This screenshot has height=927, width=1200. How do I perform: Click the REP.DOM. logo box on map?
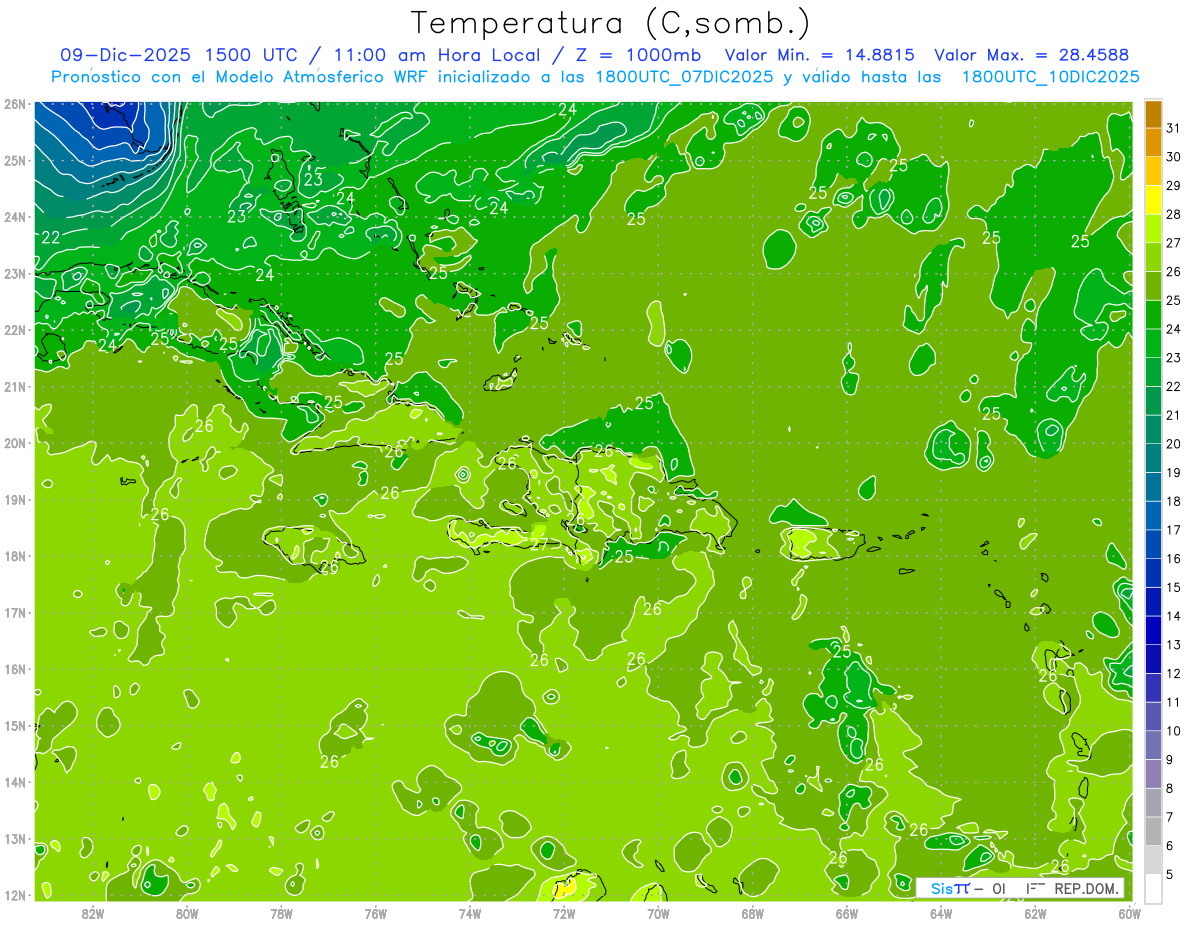tap(1020, 888)
